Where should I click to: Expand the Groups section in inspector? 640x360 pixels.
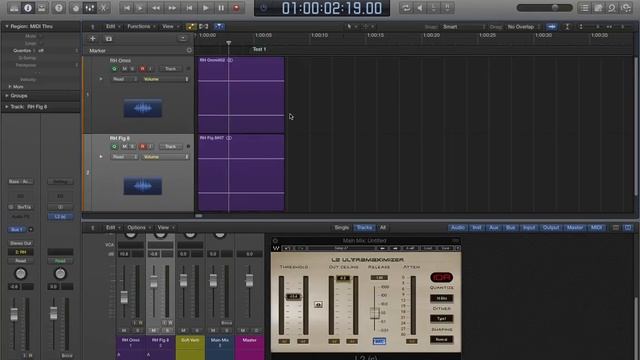(7, 96)
